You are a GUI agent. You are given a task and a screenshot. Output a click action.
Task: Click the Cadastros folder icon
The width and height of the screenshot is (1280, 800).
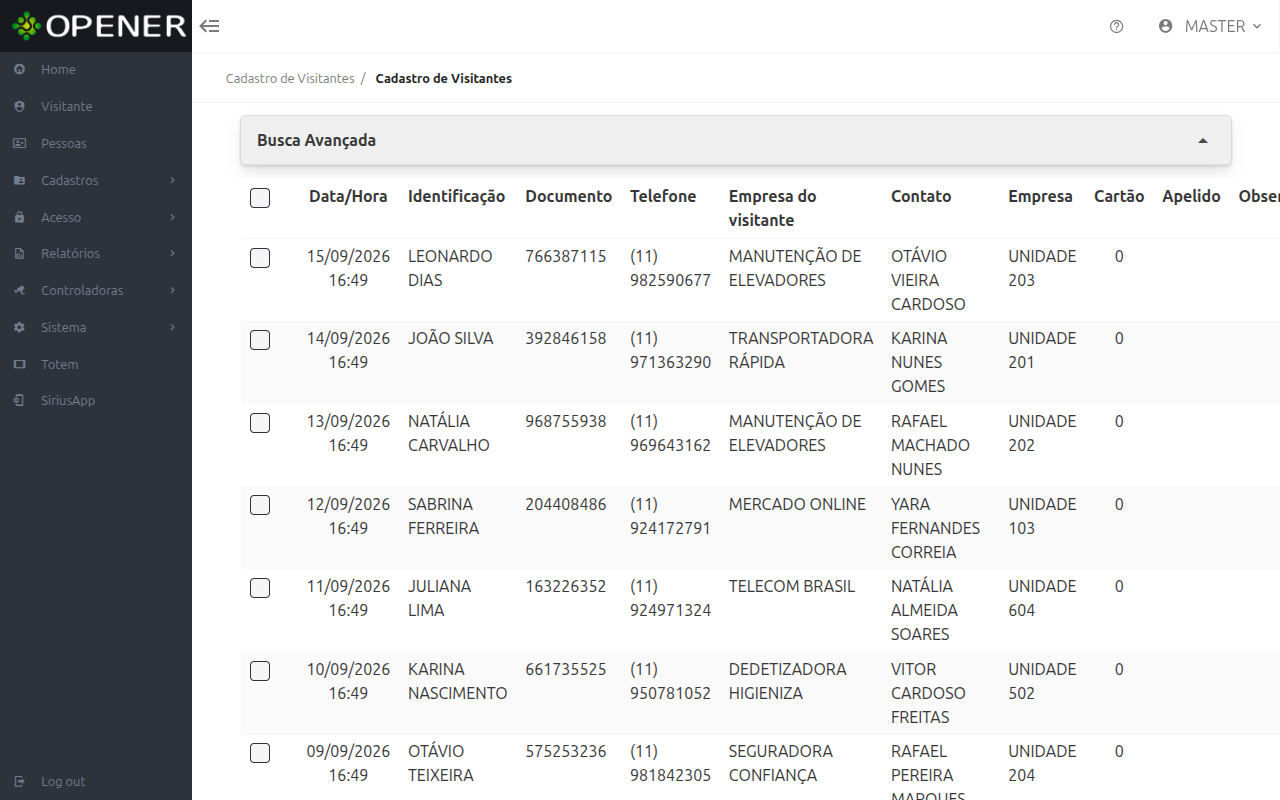(x=19, y=180)
